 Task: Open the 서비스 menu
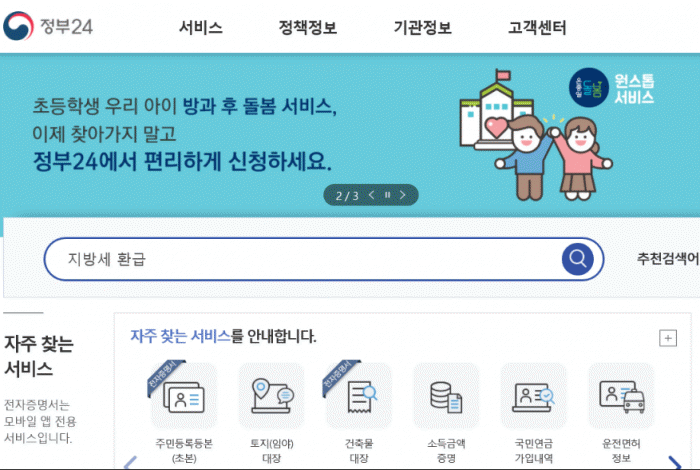coord(200,28)
